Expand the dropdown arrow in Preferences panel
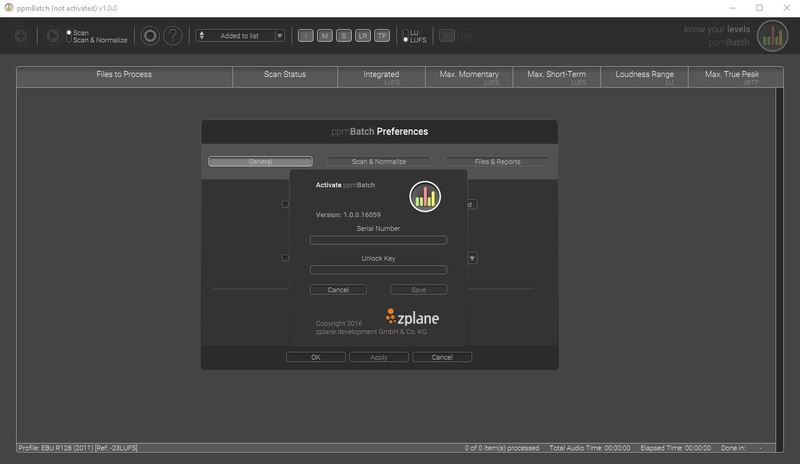 (472, 258)
